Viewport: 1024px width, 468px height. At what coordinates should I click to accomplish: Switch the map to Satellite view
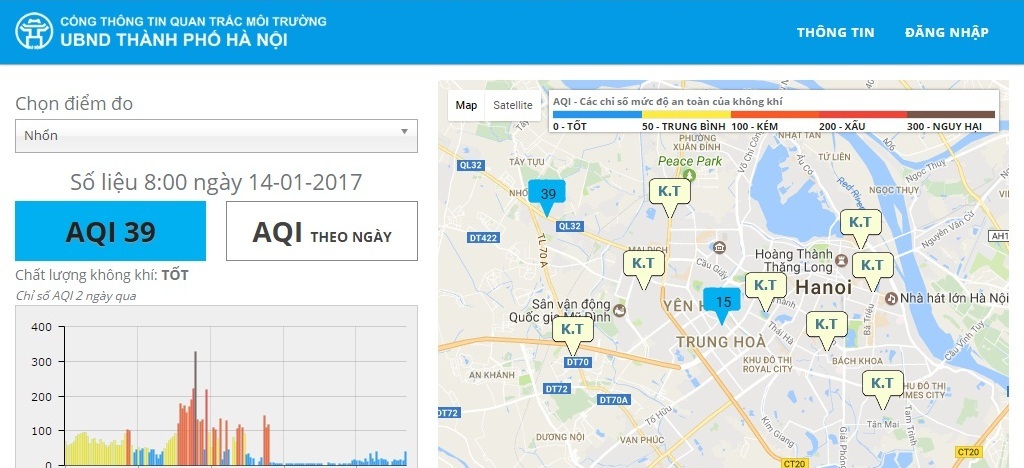coord(512,105)
